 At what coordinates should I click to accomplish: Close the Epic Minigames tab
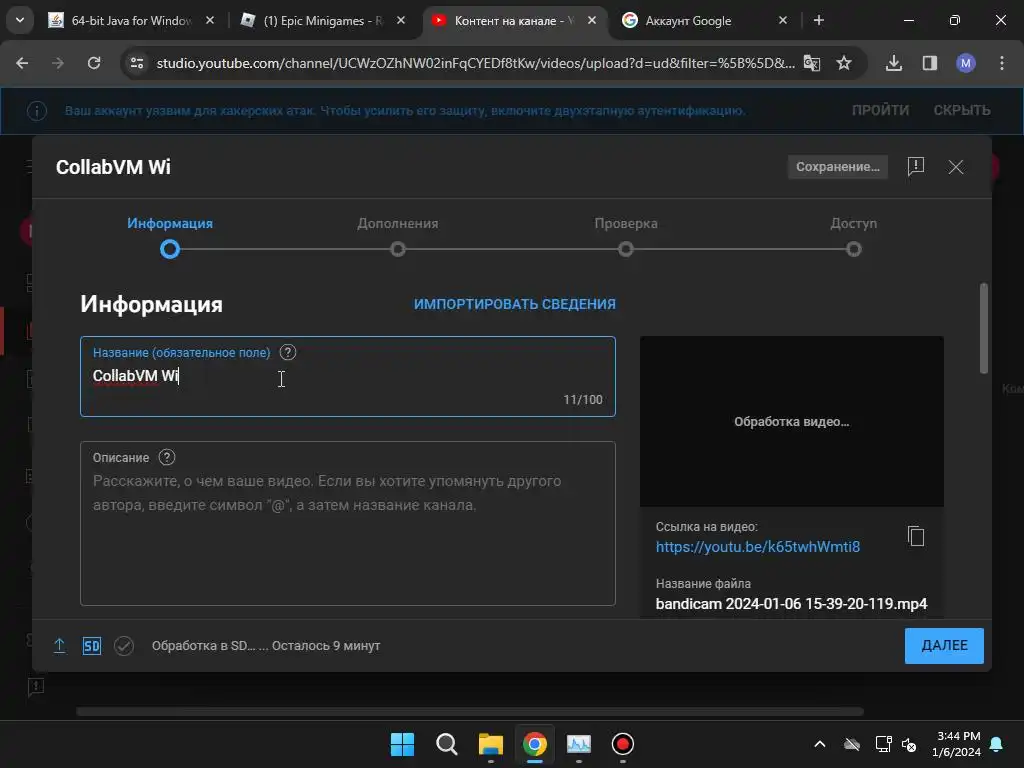401,21
